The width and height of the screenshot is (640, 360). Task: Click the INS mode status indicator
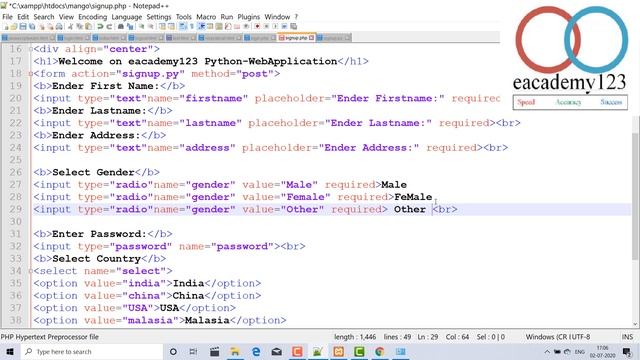[x=627, y=337]
